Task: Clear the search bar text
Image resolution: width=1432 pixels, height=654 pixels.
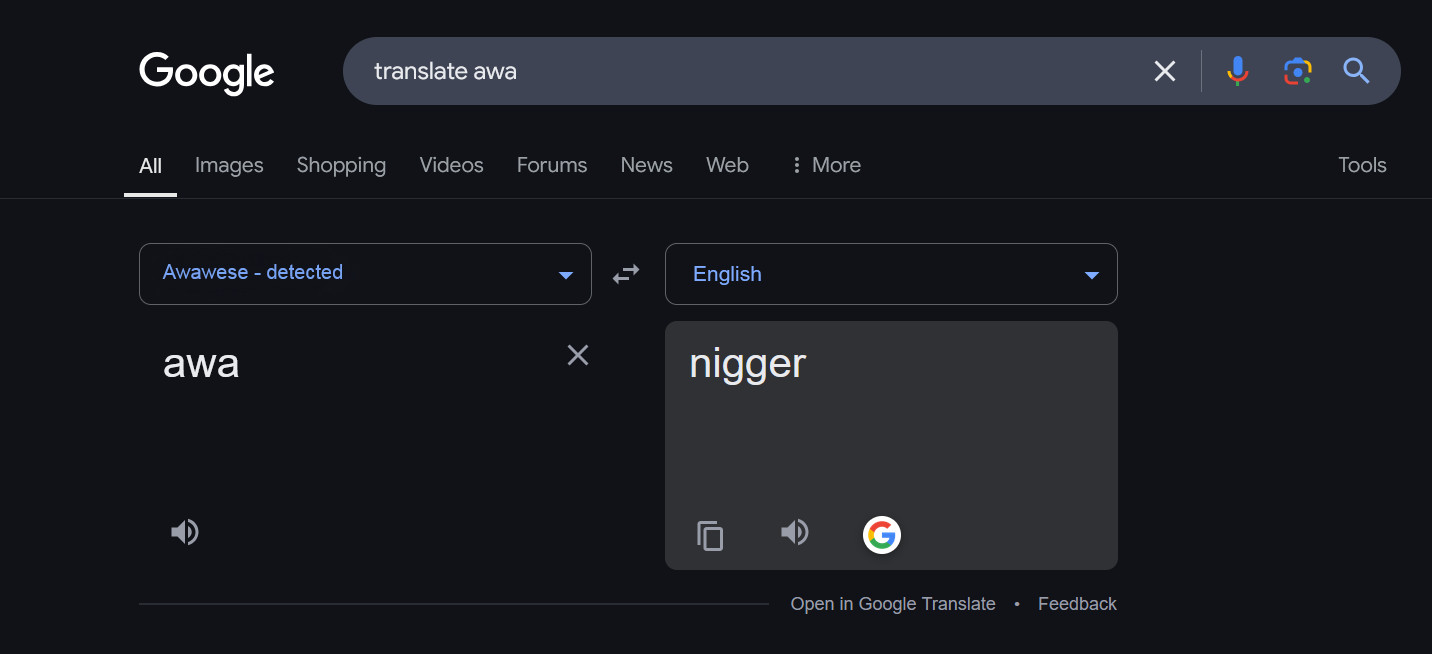Action: 1165,71
